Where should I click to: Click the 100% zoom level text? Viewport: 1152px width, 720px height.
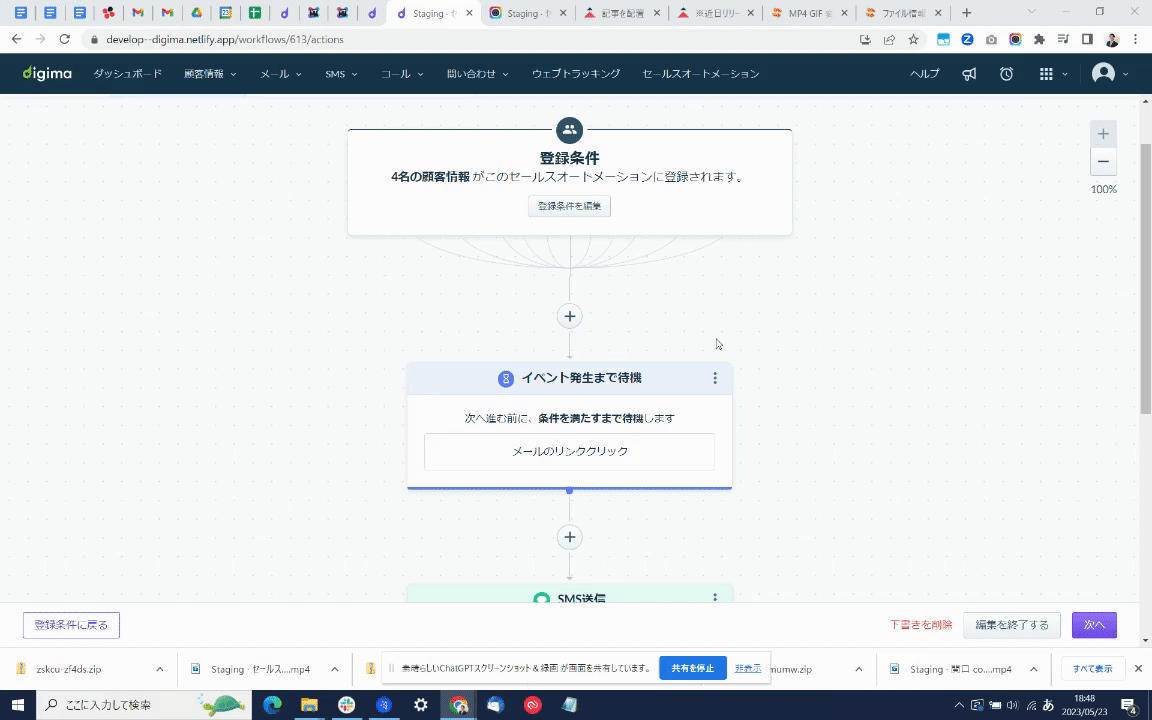(x=1104, y=190)
